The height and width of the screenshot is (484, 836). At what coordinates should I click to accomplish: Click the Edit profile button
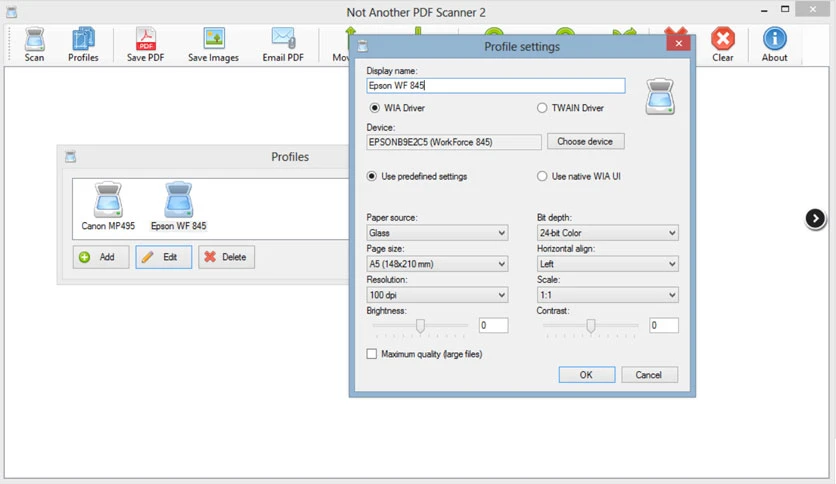pos(164,257)
